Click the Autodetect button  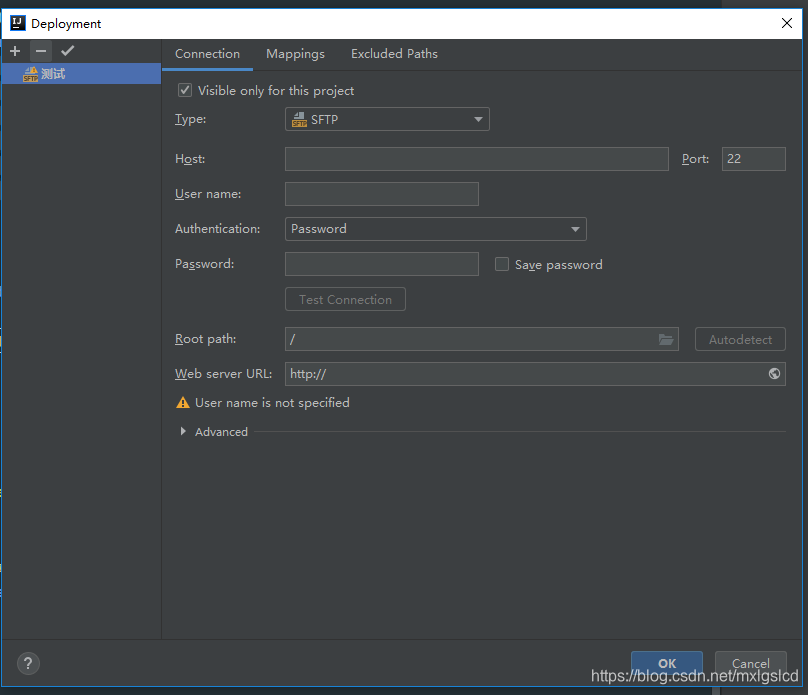coord(740,340)
